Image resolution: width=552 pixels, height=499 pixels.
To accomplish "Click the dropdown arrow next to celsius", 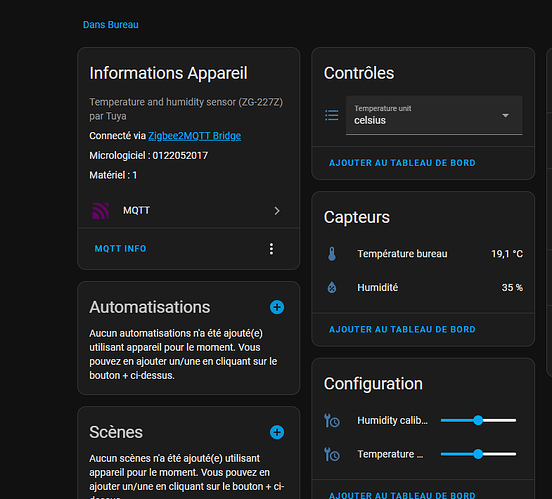I will (506, 116).
